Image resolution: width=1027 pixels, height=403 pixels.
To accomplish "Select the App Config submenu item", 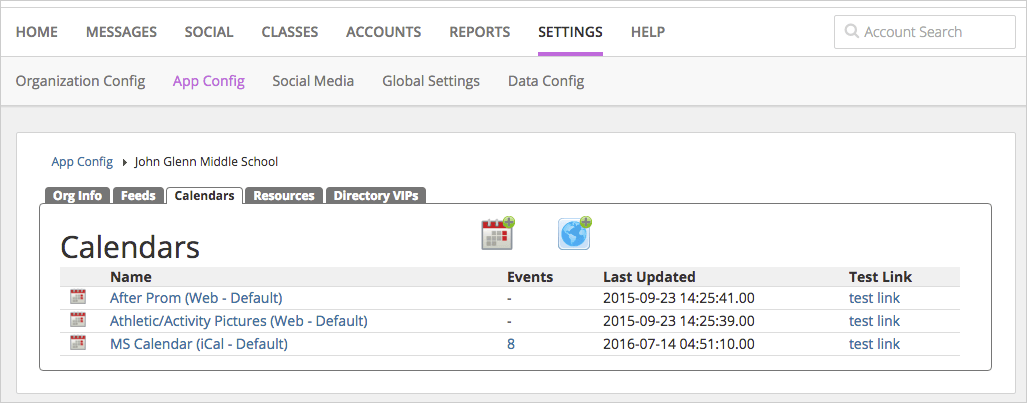I will point(209,81).
